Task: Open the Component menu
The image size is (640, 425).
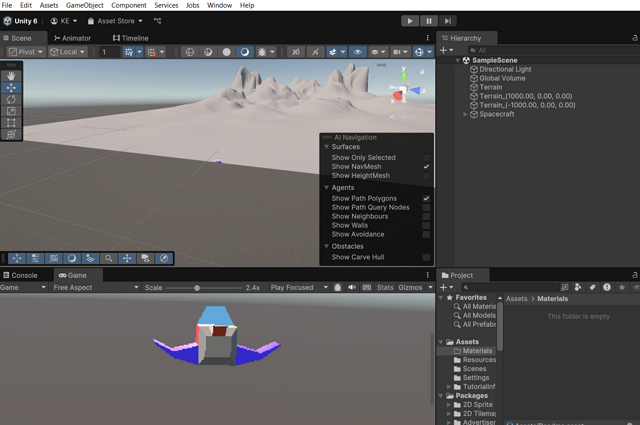Action: 129,5
